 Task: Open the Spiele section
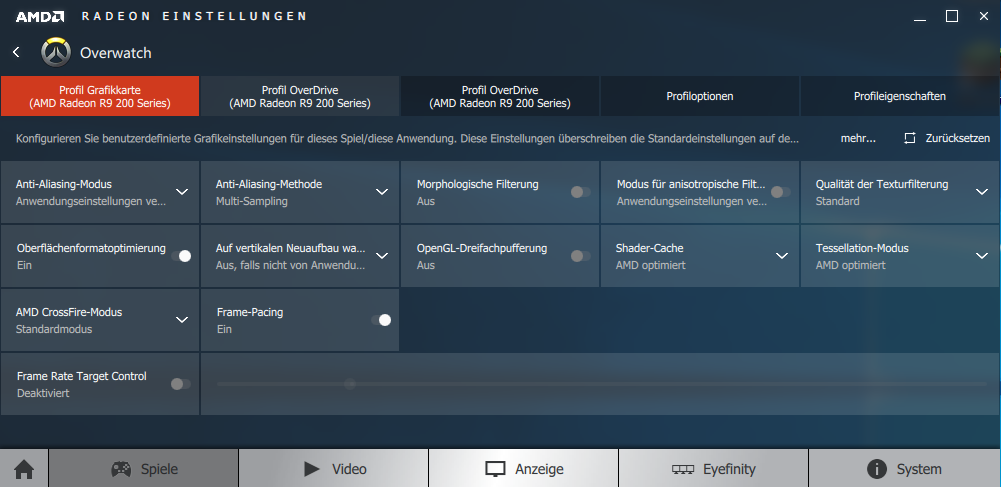click(x=144, y=468)
